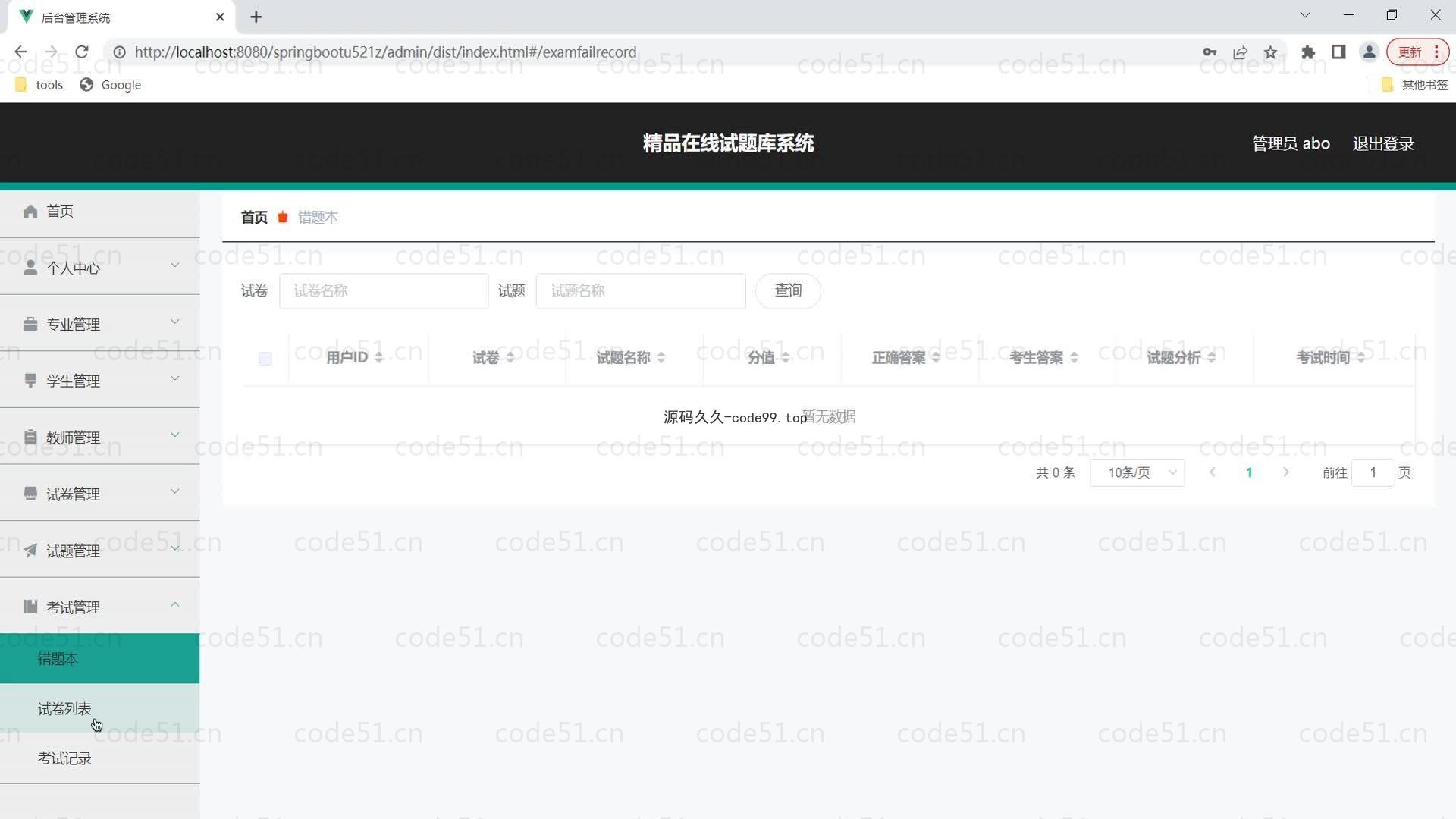Sort by 试卷 column arrows
Image resolution: width=1456 pixels, height=819 pixels.
point(510,357)
